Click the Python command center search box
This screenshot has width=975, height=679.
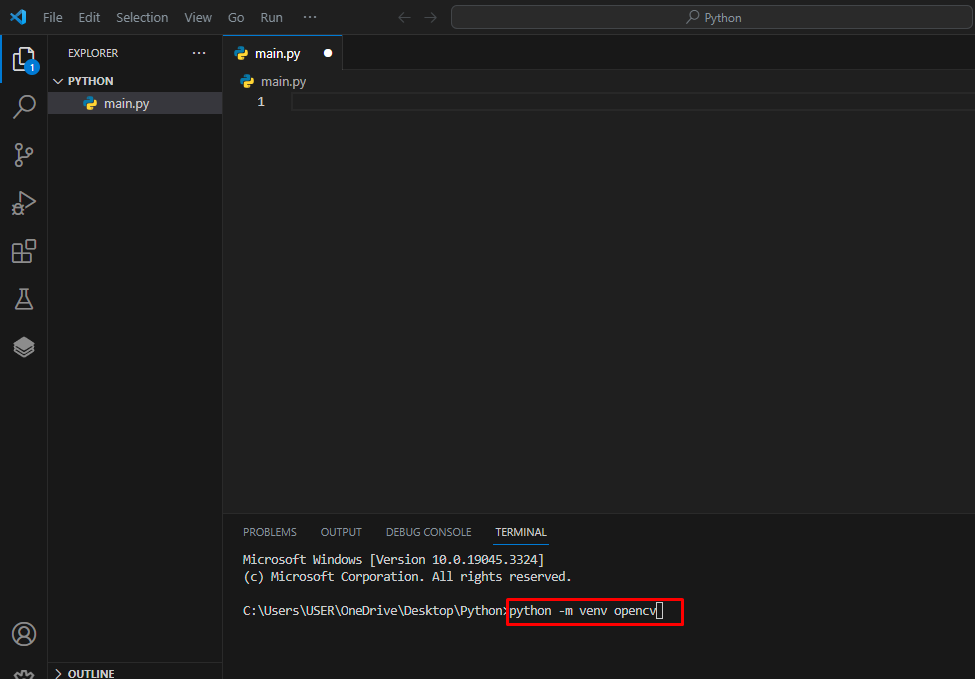[x=712, y=17]
